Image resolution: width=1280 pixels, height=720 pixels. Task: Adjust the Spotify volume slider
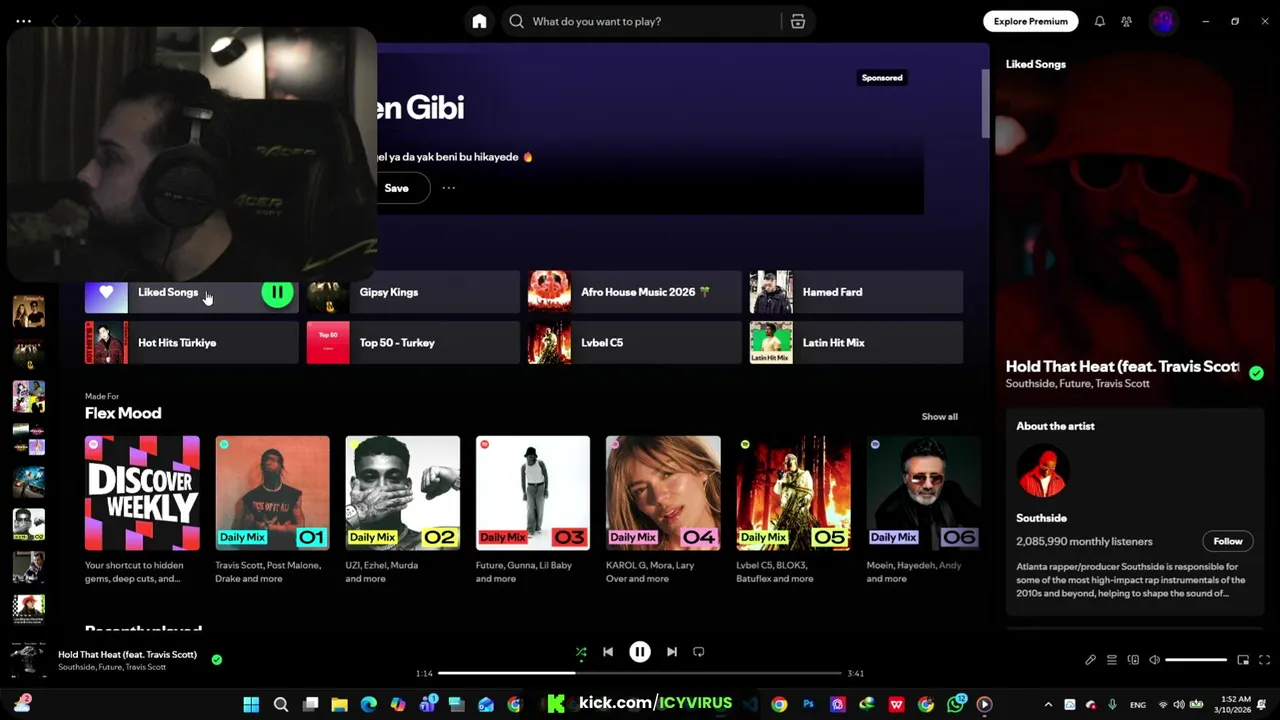pos(1196,660)
